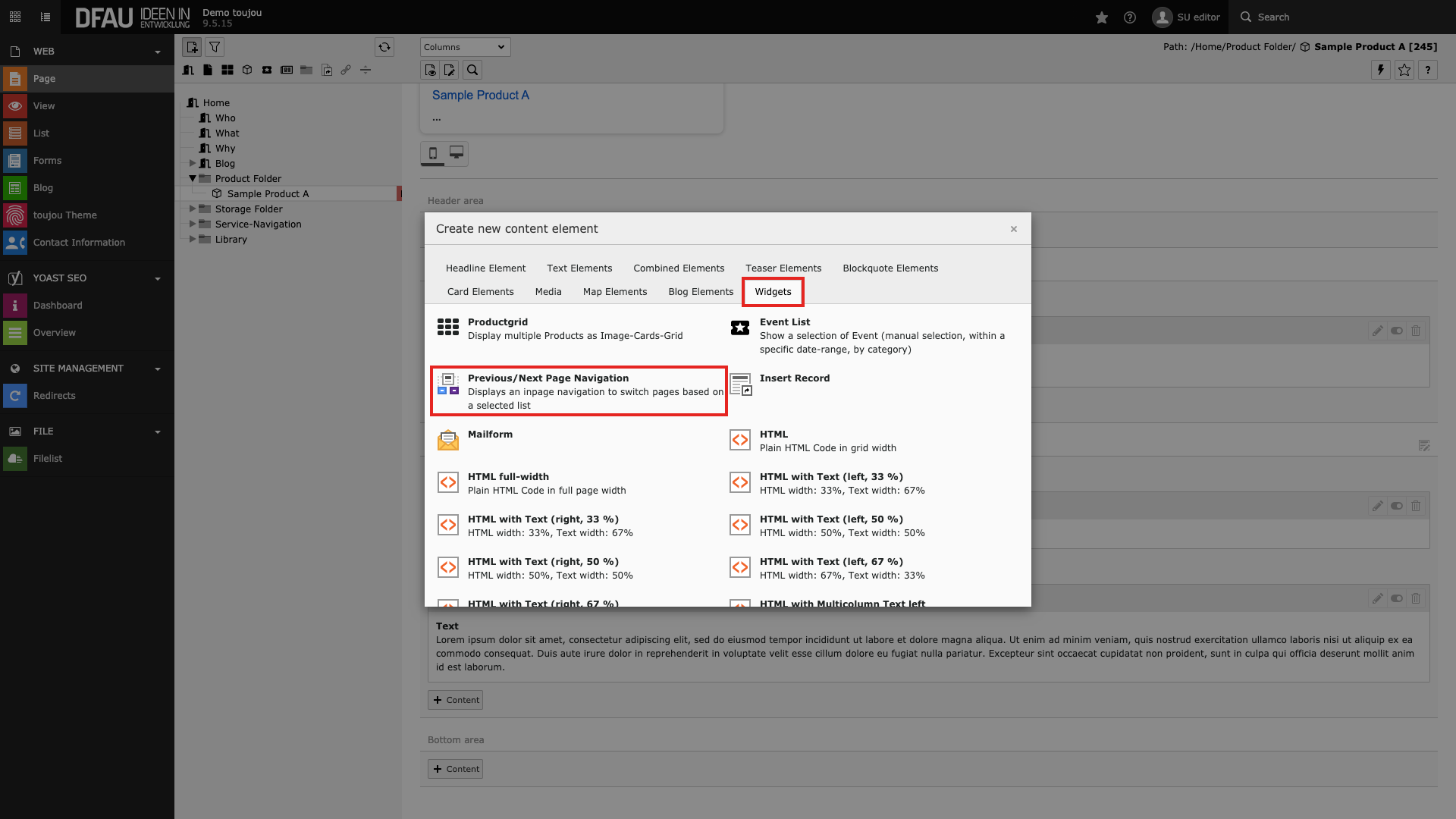The height and width of the screenshot is (819, 1456).
Task: Collapse the Product Folder tree node
Action: click(x=193, y=178)
